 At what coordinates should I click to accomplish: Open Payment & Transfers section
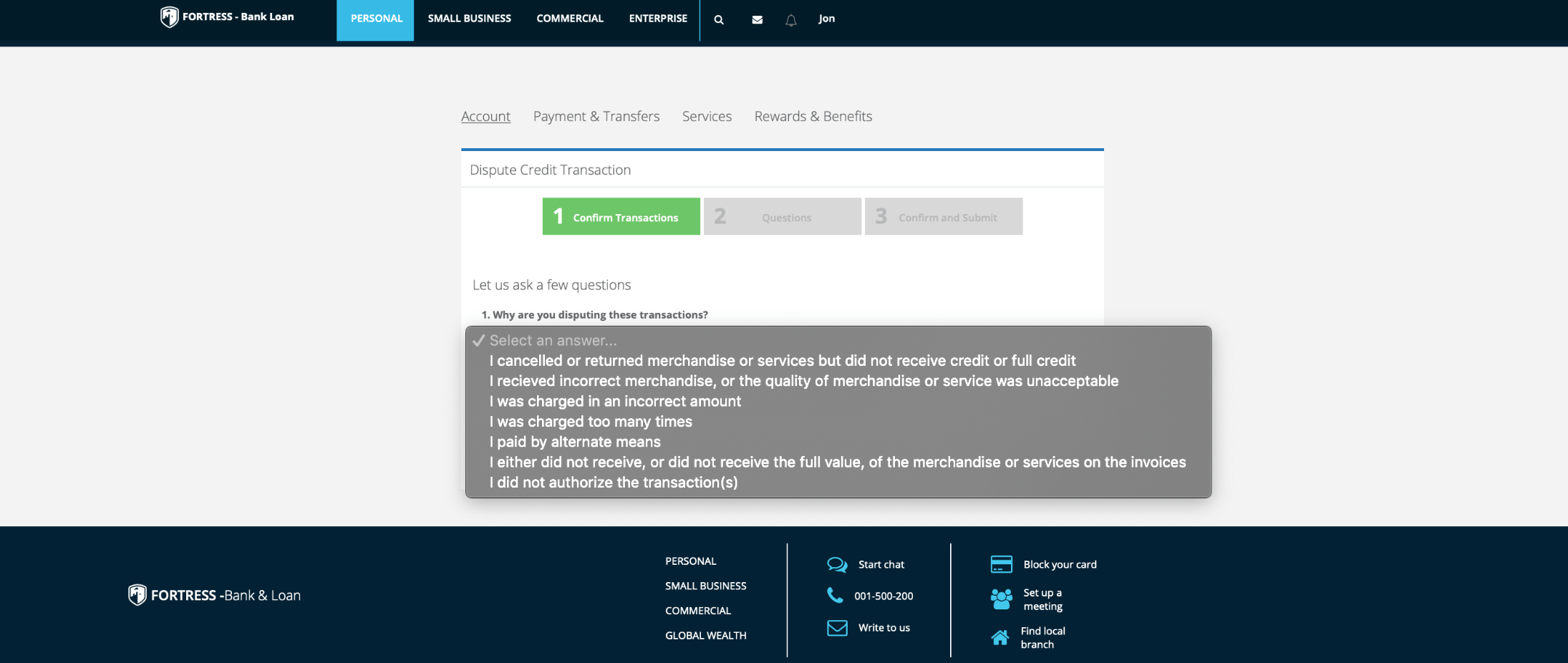click(596, 116)
